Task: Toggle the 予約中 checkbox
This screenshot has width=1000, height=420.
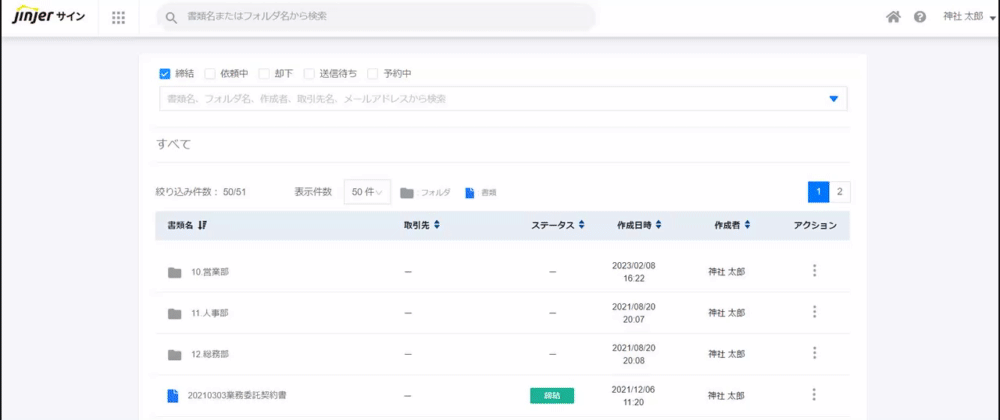Action: pyautogui.click(x=372, y=74)
